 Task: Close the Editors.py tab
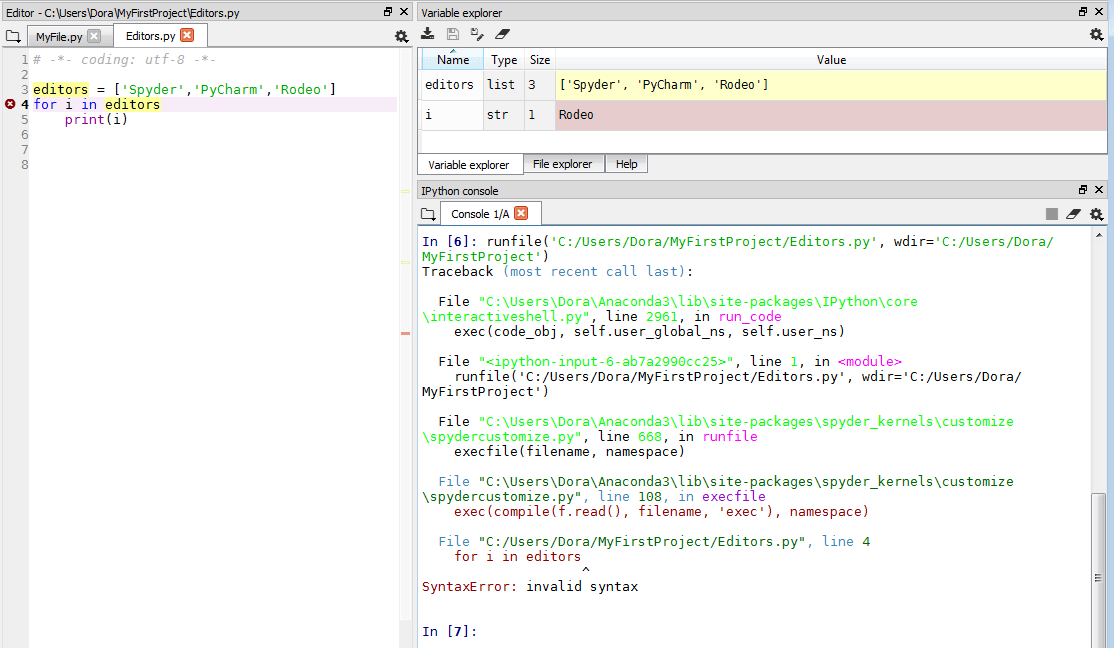(187, 35)
